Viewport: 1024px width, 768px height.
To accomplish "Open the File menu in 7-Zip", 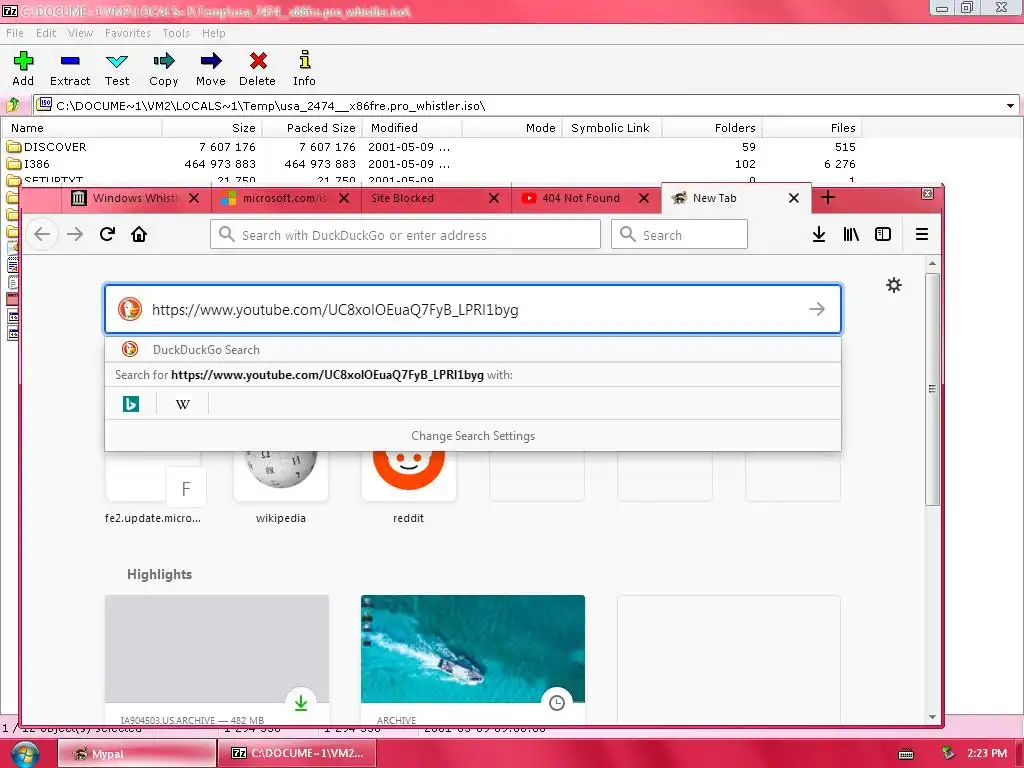I will (14, 33).
